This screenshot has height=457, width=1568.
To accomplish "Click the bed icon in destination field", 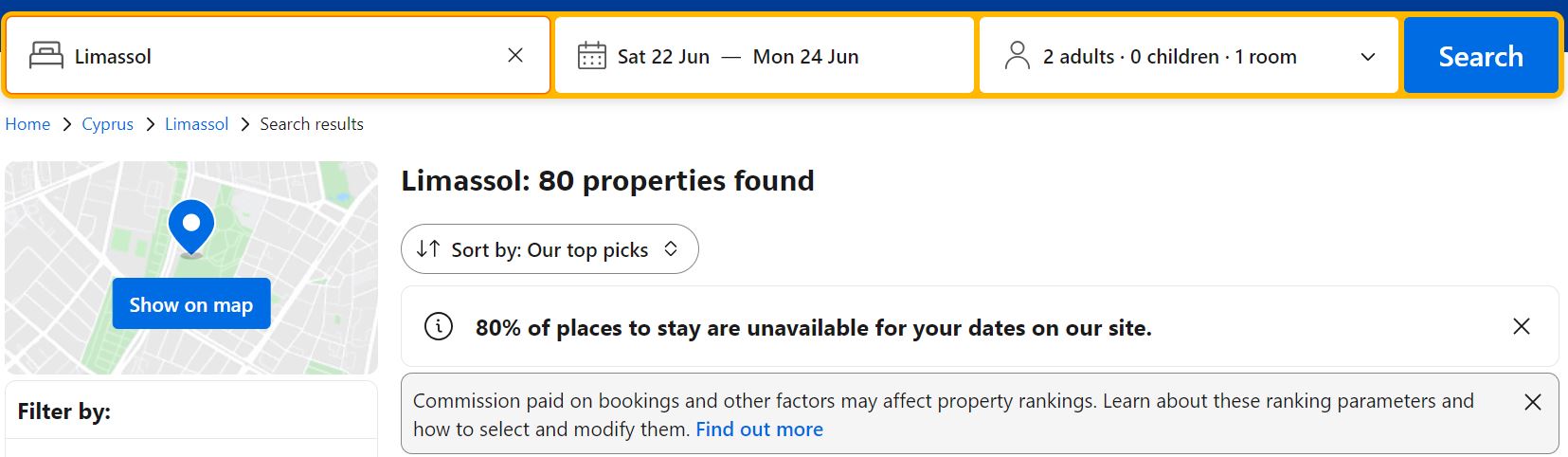I will point(45,56).
